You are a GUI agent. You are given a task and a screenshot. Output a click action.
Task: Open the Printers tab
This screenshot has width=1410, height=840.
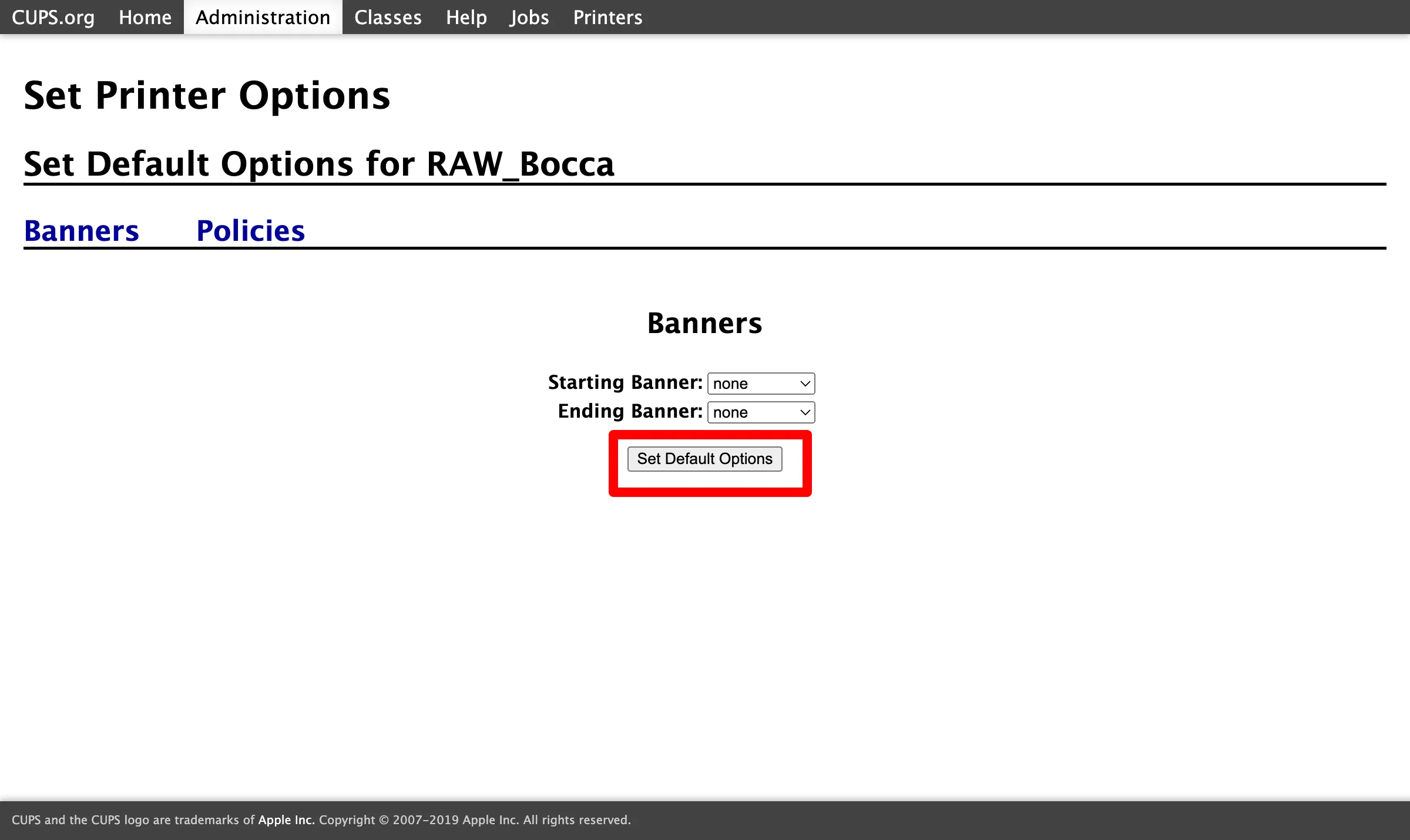point(607,17)
